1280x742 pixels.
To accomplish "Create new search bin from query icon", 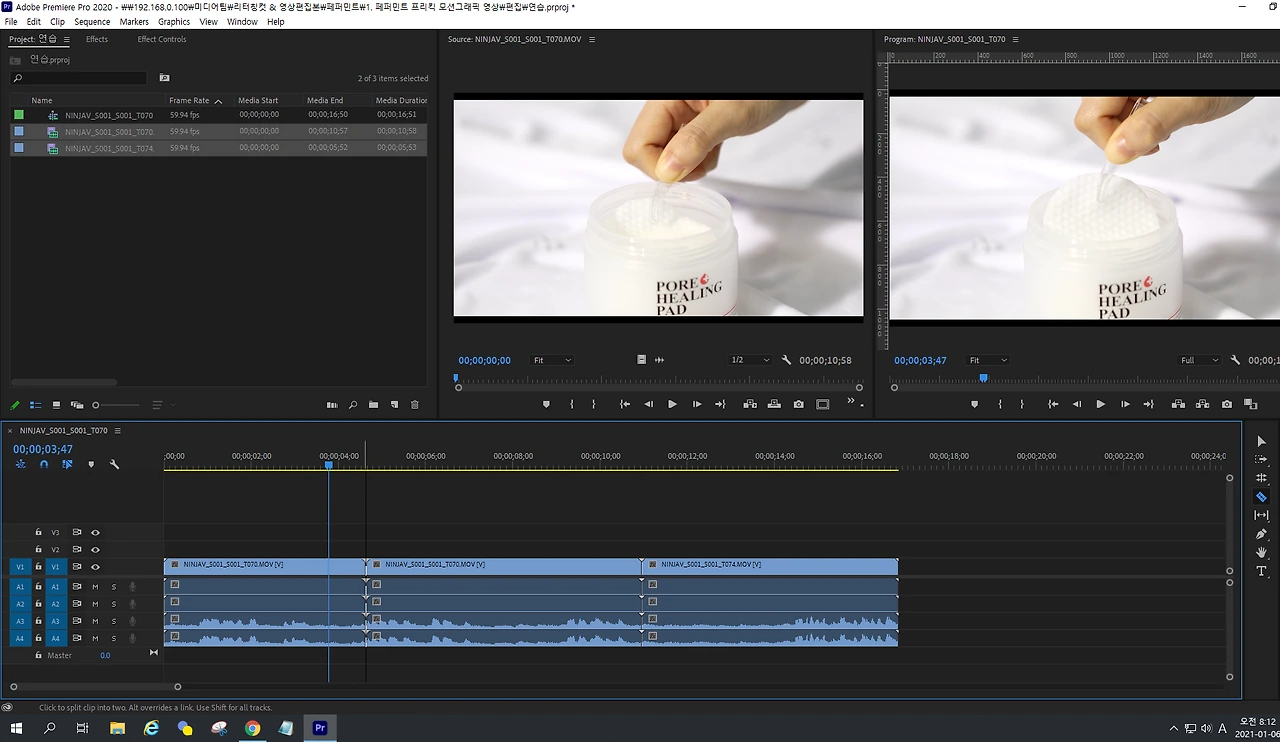I will pos(164,78).
